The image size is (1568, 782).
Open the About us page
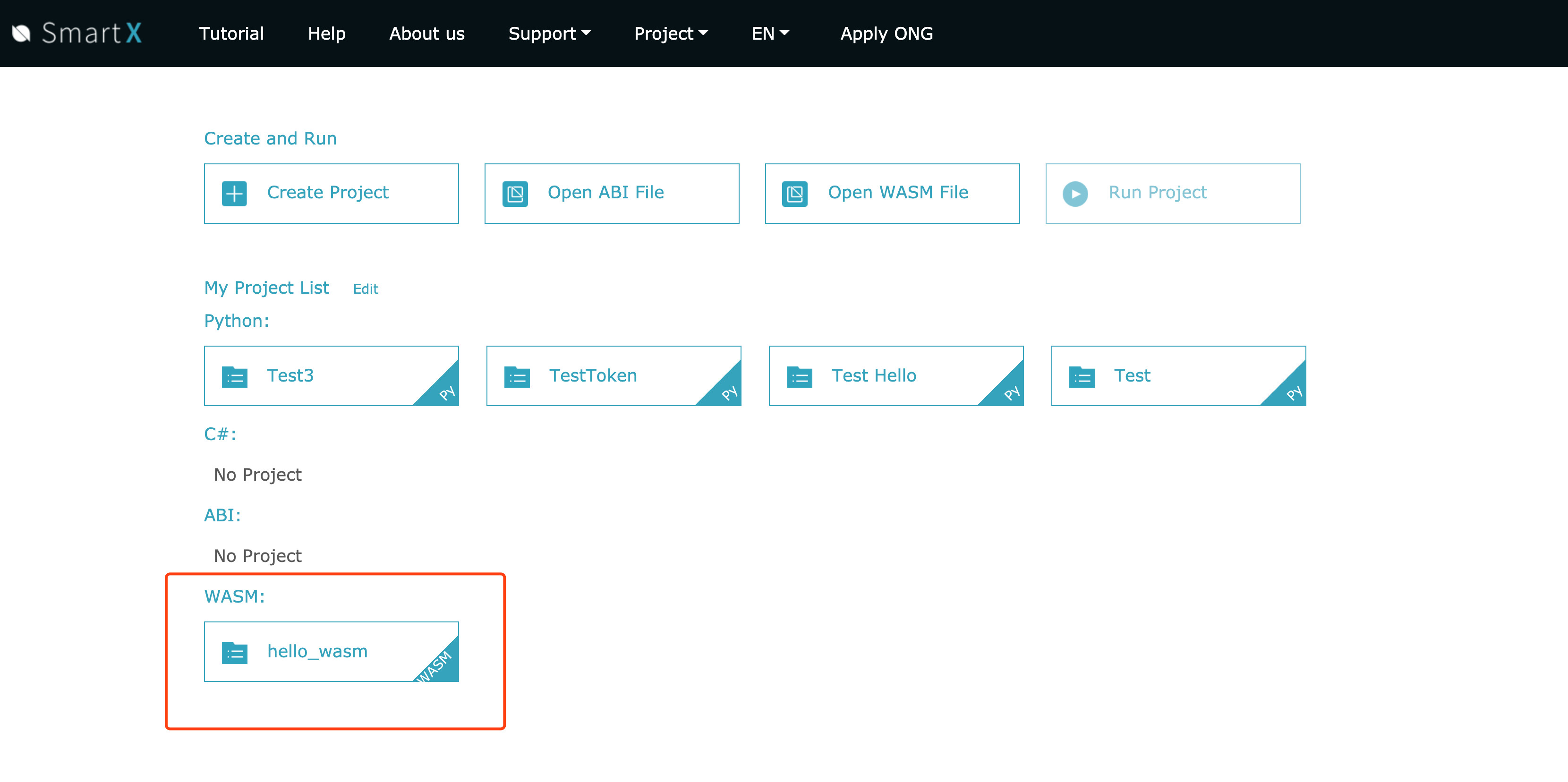[426, 34]
